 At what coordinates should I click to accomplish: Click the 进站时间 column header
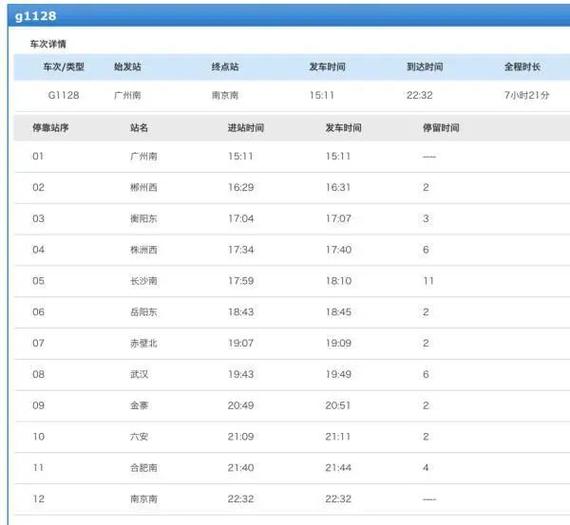click(246, 128)
